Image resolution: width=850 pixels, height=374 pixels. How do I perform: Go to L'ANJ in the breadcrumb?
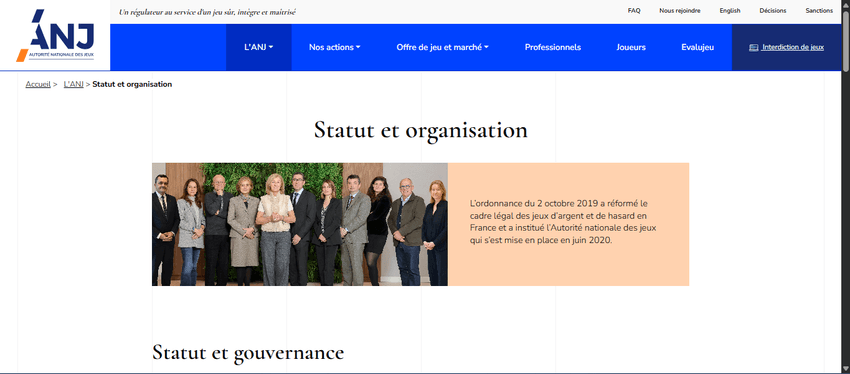click(73, 85)
